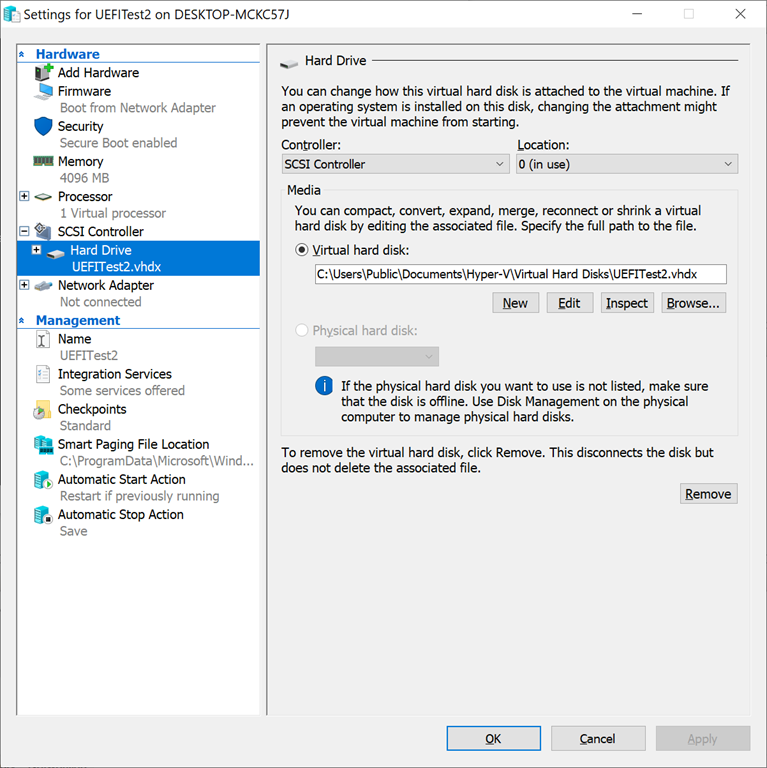
Task: Open the Controller dropdown
Action: pyautogui.click(x=395, y=164)
